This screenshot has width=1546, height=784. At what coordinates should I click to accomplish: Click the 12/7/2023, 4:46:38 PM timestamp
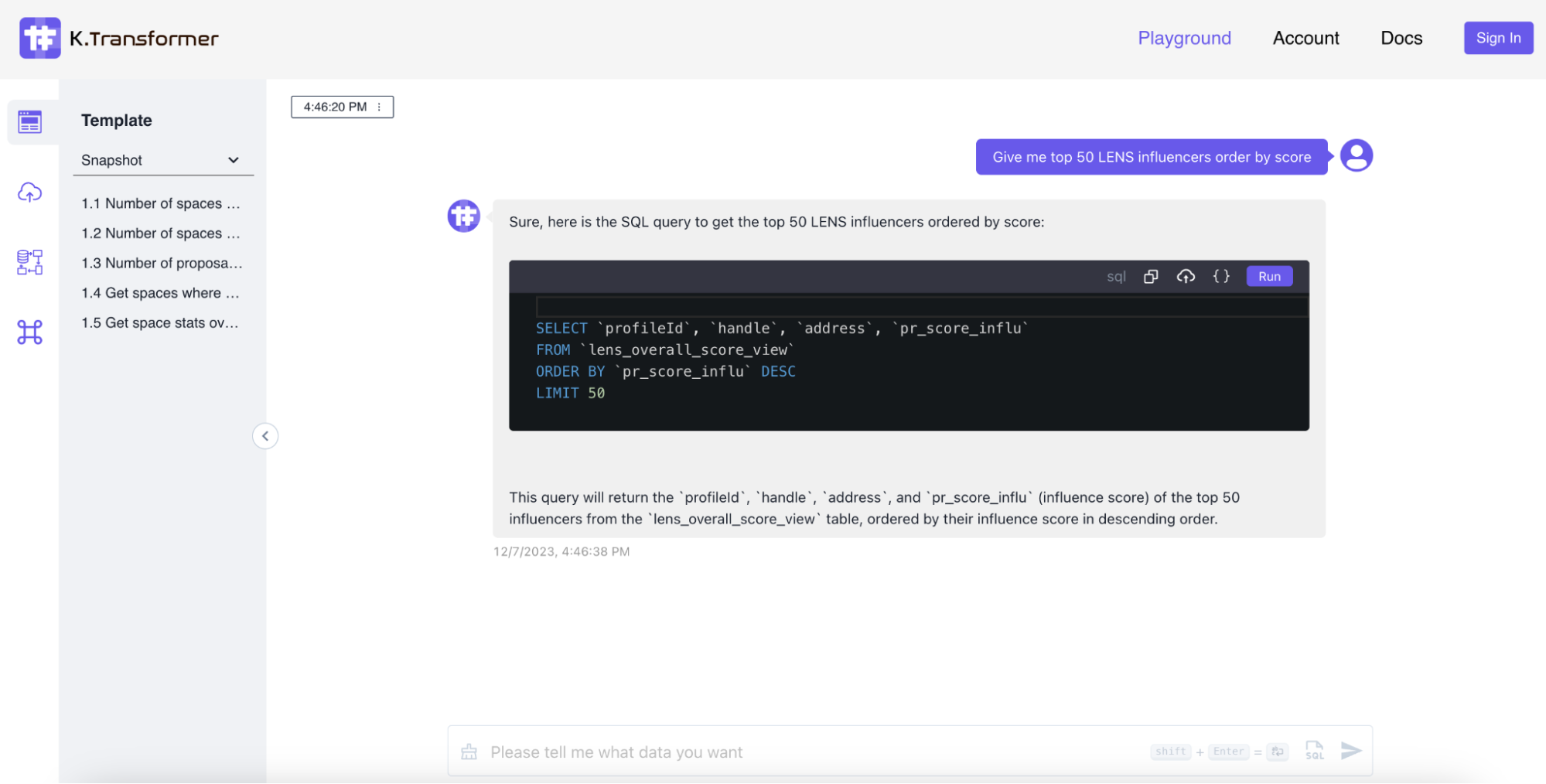pos(561,551)
